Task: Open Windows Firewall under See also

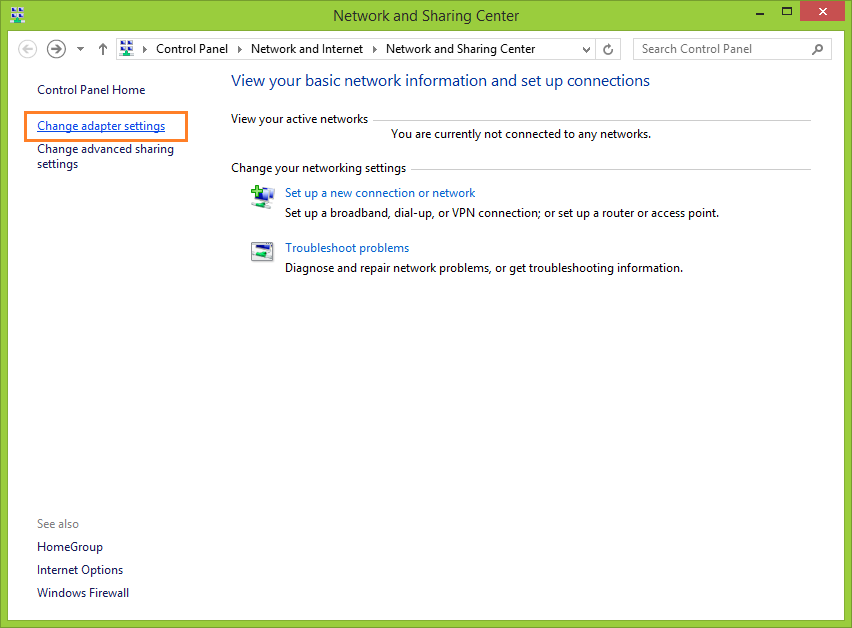Action: (83, 593)
